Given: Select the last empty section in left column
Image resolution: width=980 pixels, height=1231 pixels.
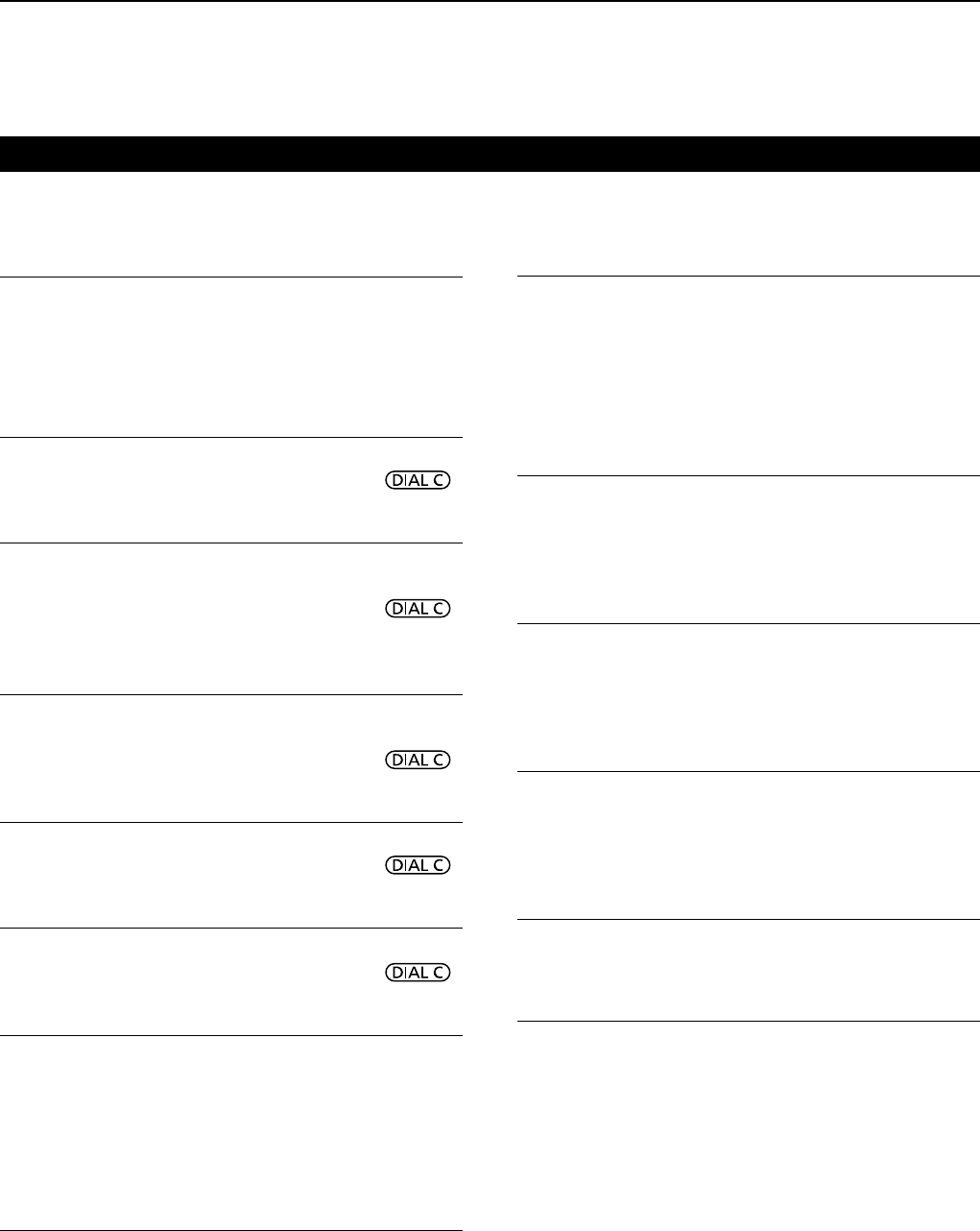Looking at the screenshot, I should click(230, 1133).
